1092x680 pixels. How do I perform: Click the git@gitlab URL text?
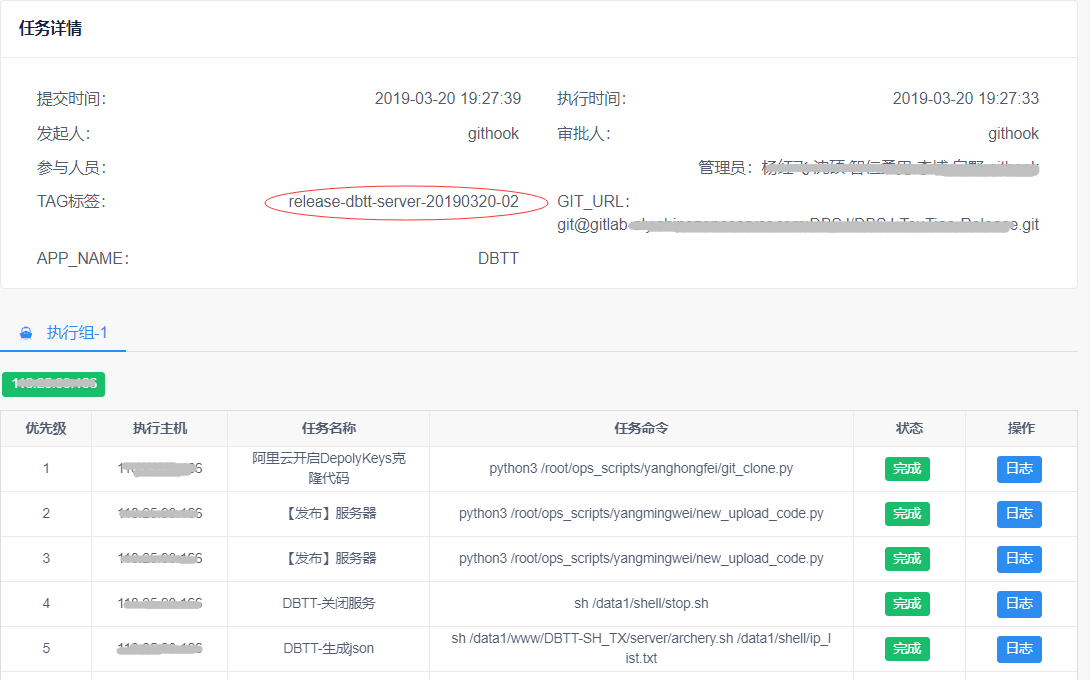(798, 224)
